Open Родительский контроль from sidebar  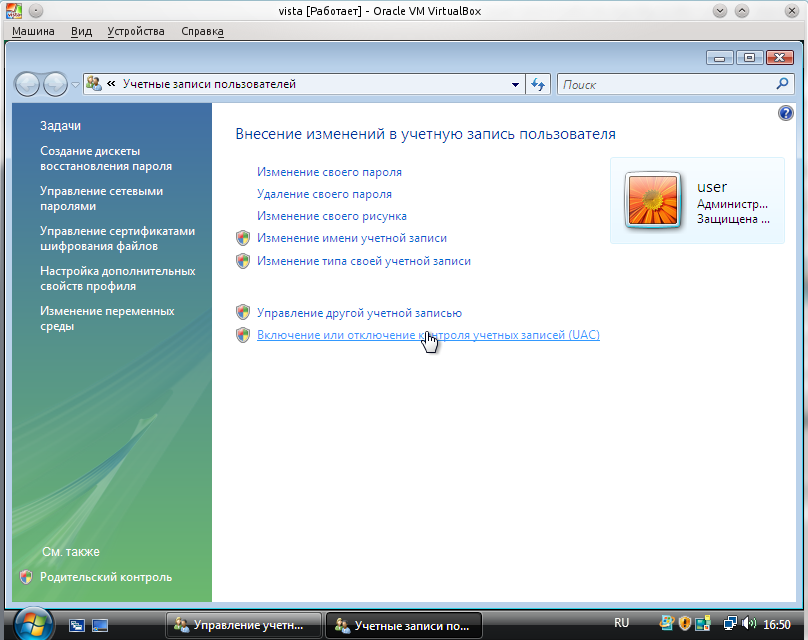(x=106, y=577)
